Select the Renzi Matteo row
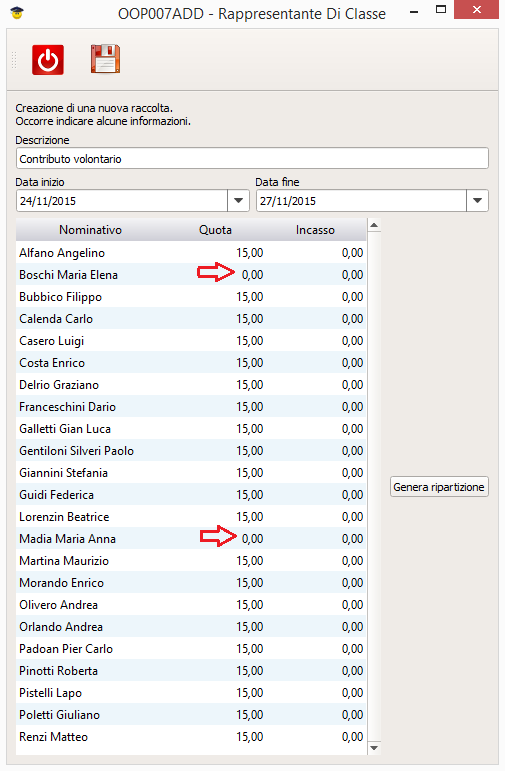This screenshot has width=505, height=771. [x=191, y=737]
